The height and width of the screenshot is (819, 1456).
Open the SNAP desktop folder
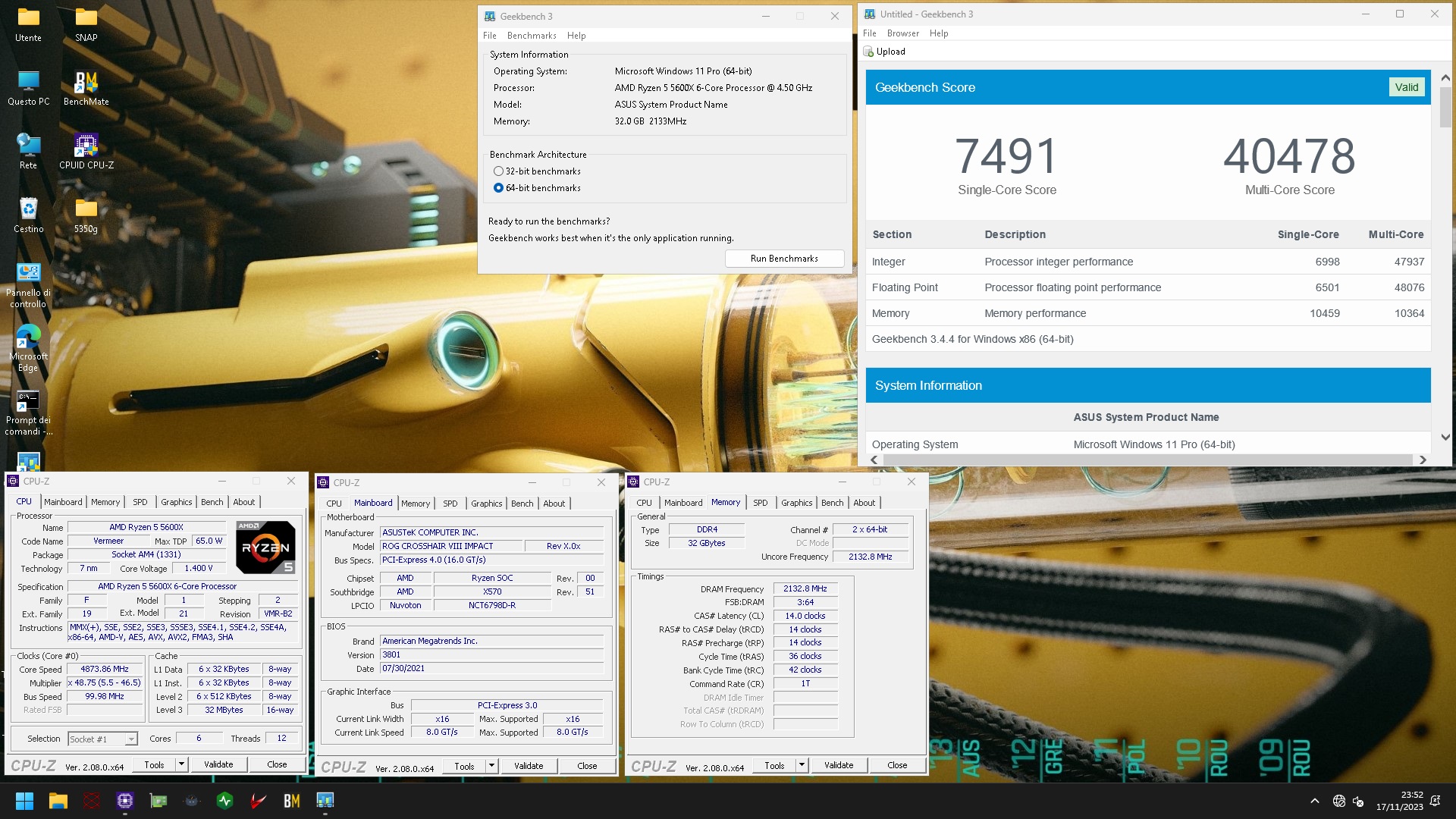(x=86, y=24)
